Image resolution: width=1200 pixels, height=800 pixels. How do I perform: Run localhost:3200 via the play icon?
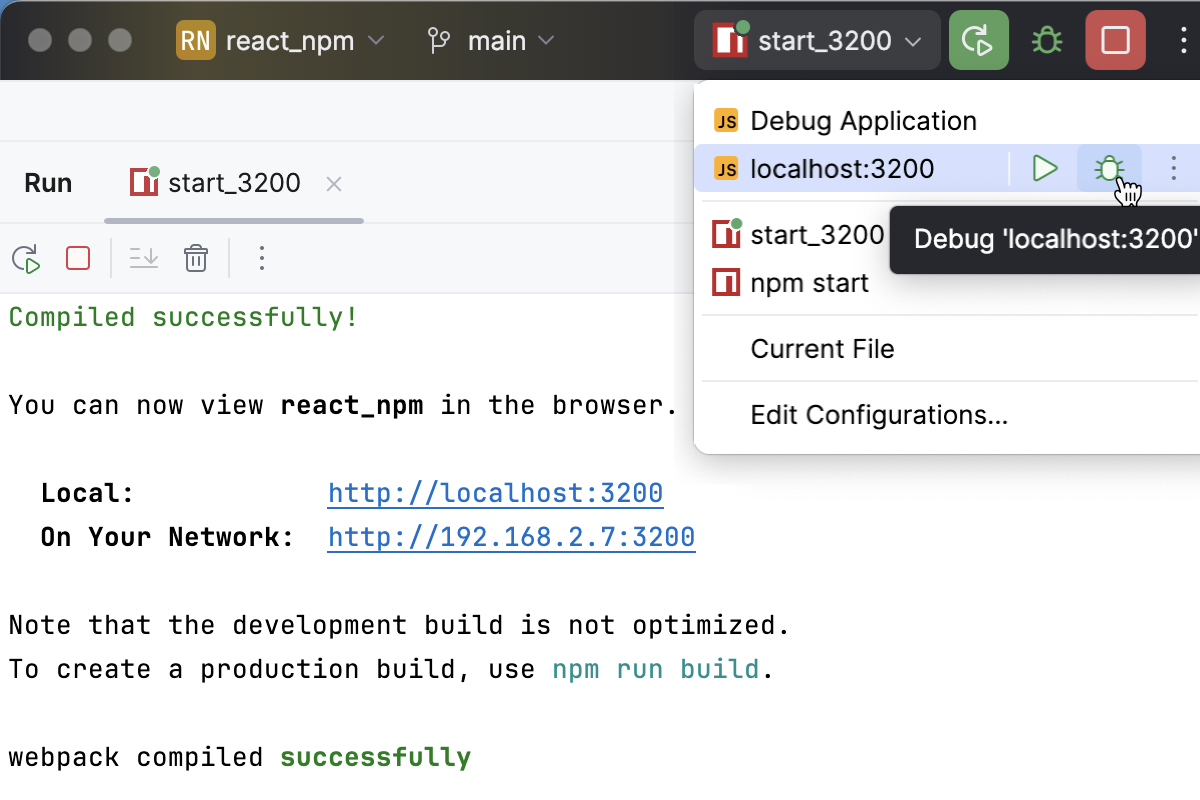[1044, 168]
